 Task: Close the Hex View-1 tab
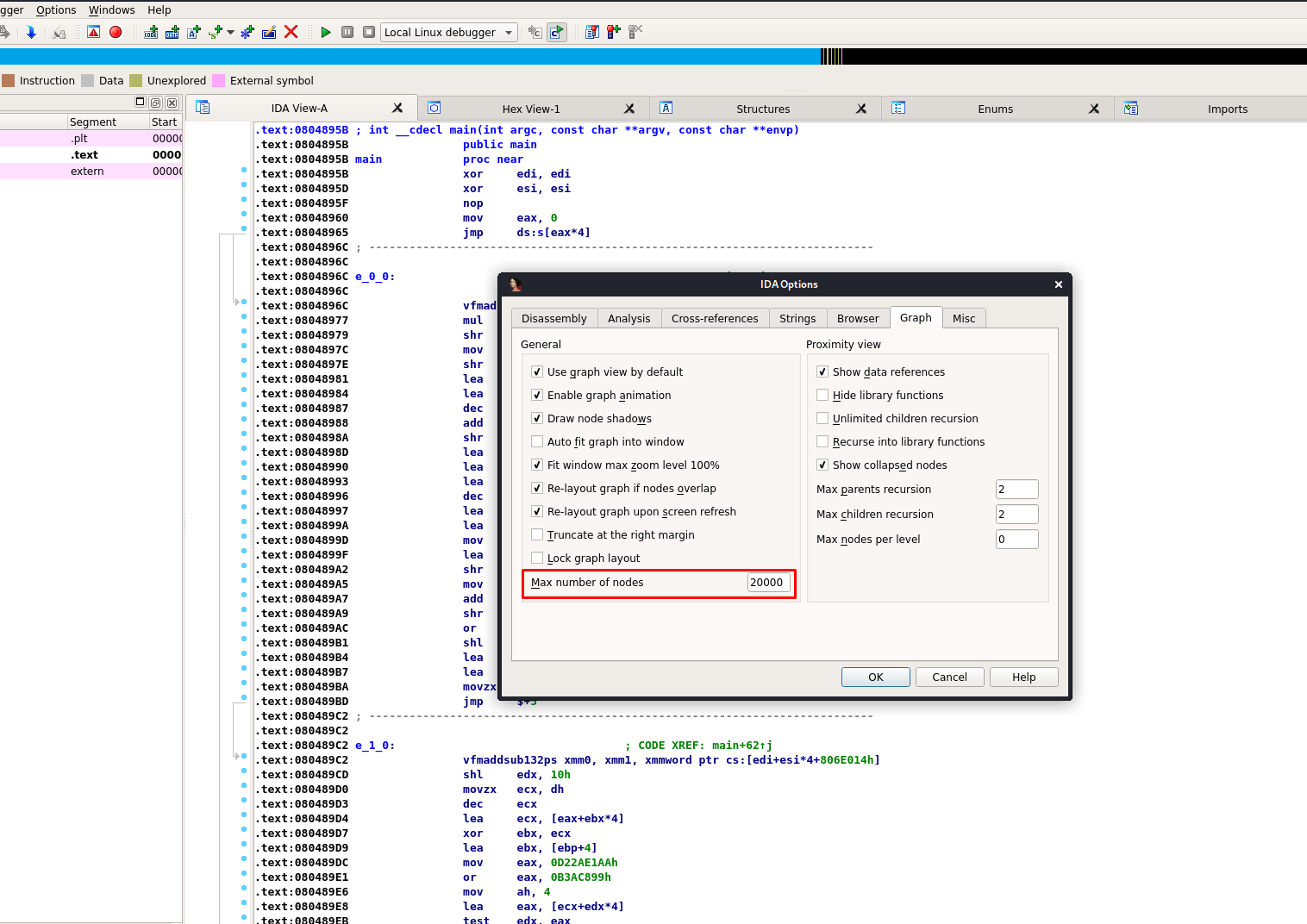629,109
